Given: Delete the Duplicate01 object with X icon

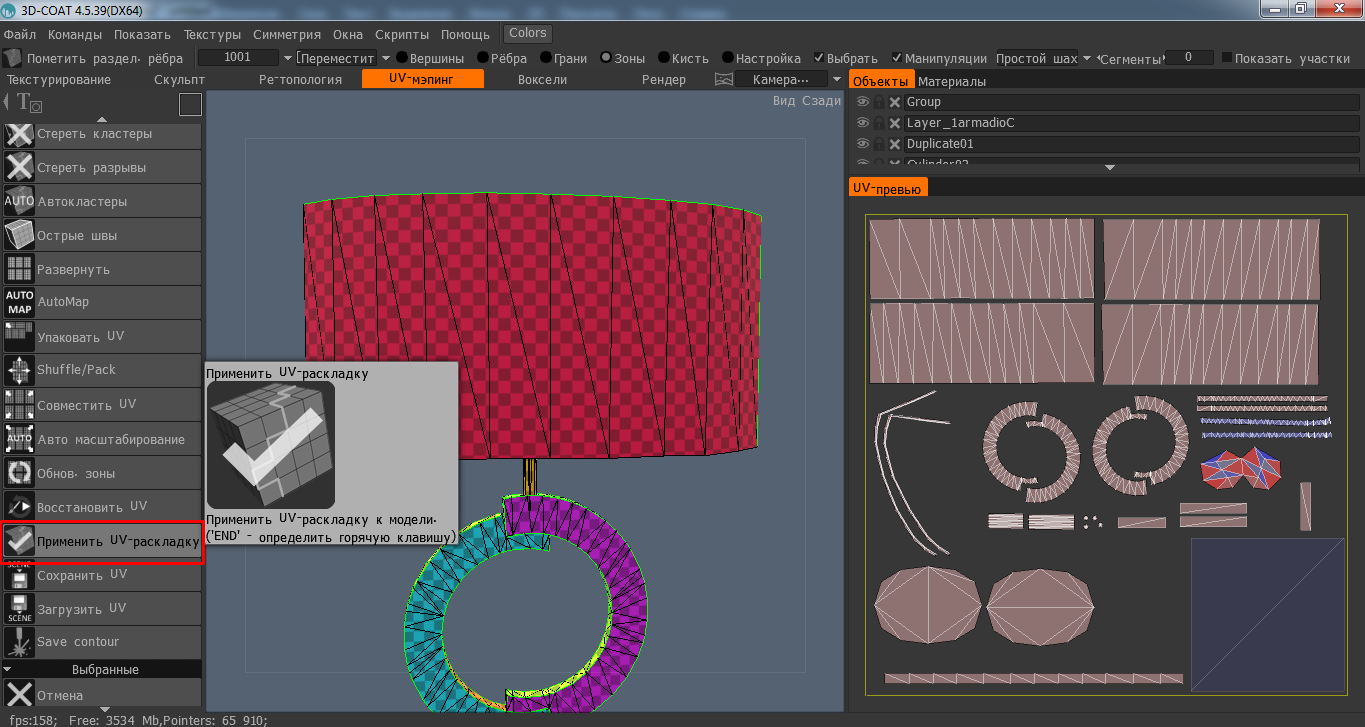Looking at the screenshot, I should coord(895,144).
